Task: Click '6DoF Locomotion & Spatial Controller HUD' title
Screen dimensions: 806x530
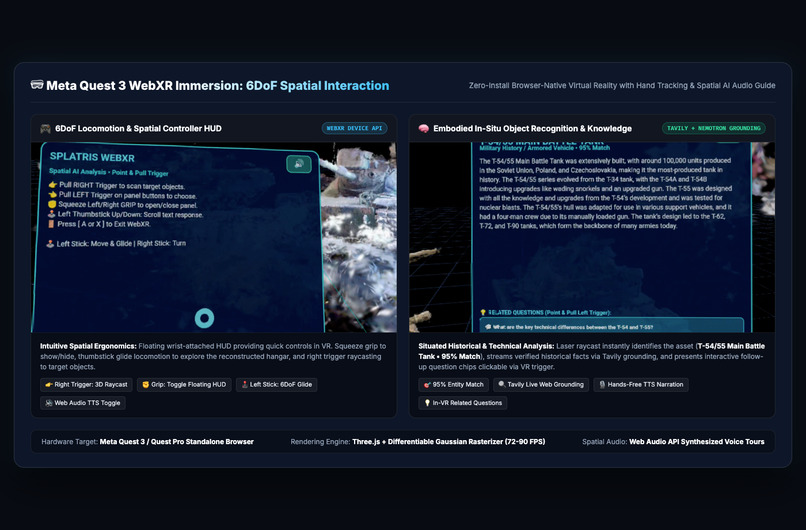Action: (x=138, y=129)
